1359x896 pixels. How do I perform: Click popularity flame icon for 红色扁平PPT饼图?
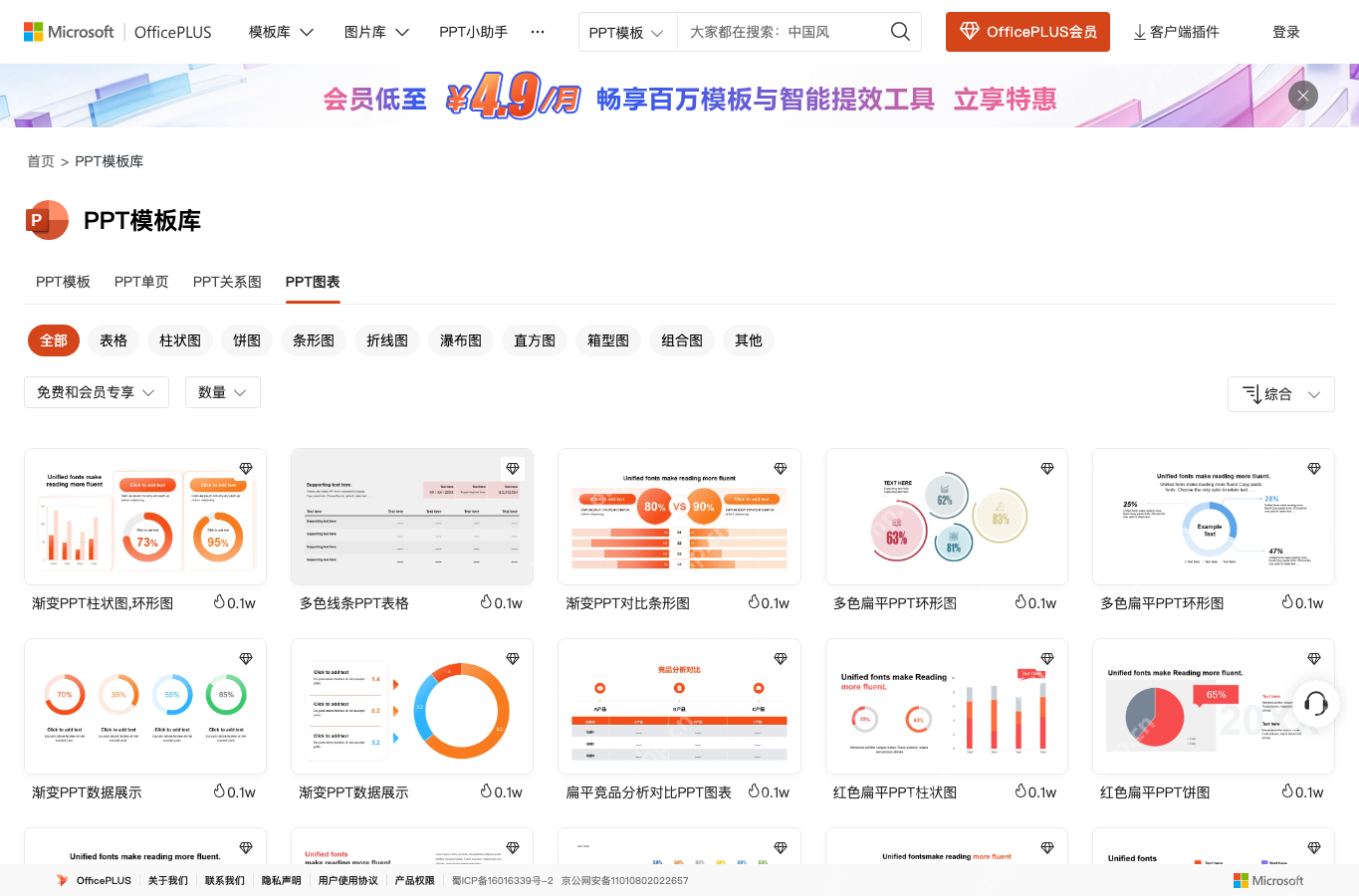[x=1287, y=791]
